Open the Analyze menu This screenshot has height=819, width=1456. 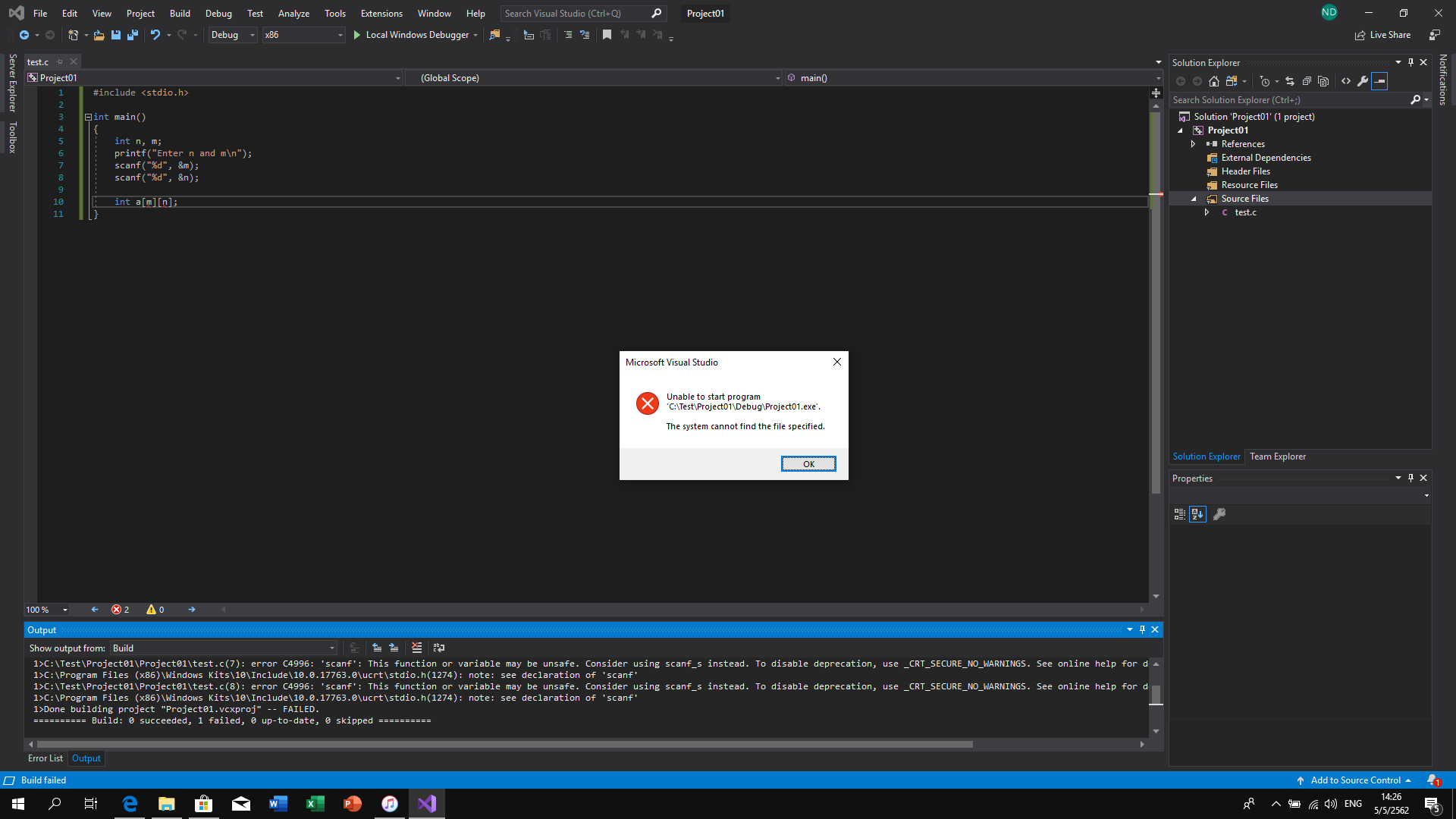tap(293, 14)
